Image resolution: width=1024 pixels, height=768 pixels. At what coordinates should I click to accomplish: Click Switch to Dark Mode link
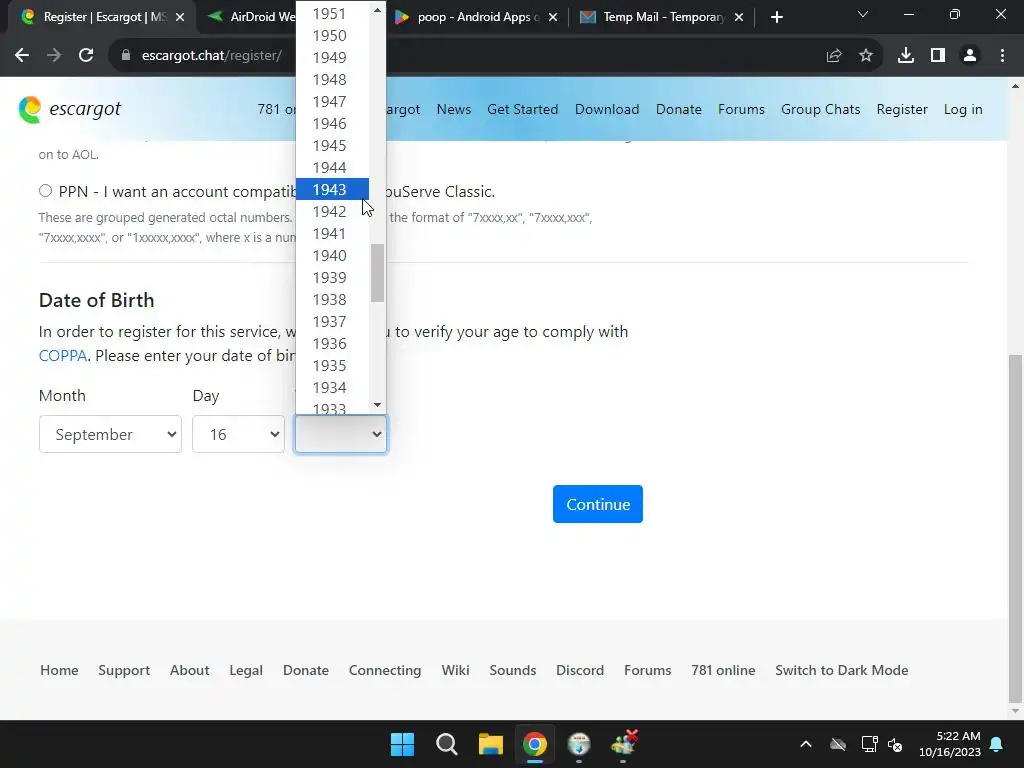pyautogui.click(x=841, y=671)
